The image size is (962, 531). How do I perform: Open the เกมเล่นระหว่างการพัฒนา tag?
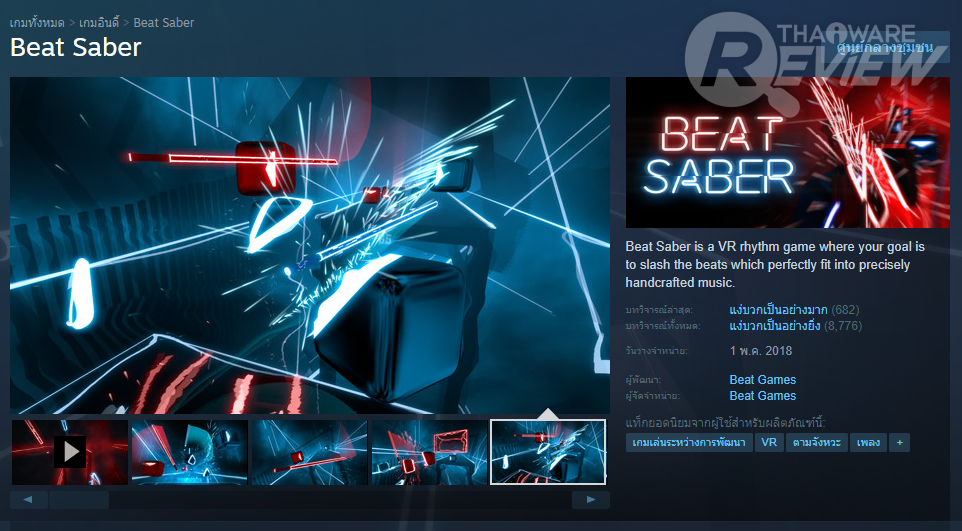[689, 443]
